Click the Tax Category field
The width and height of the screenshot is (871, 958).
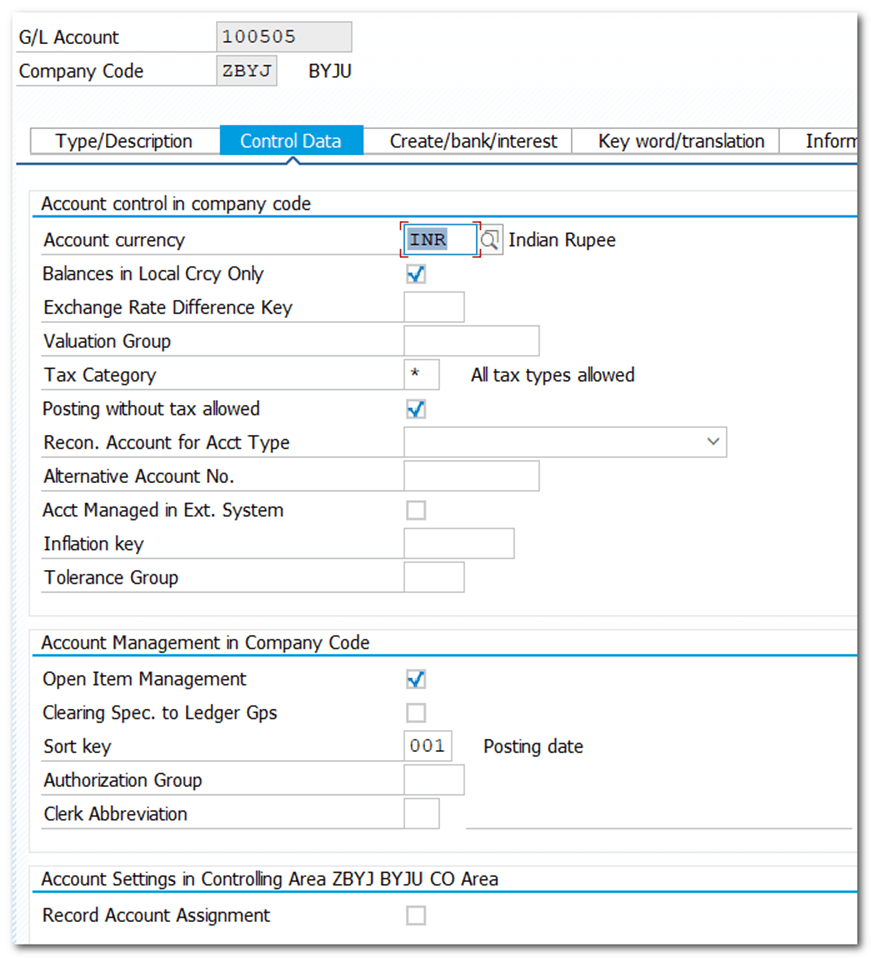pos(421,375)
